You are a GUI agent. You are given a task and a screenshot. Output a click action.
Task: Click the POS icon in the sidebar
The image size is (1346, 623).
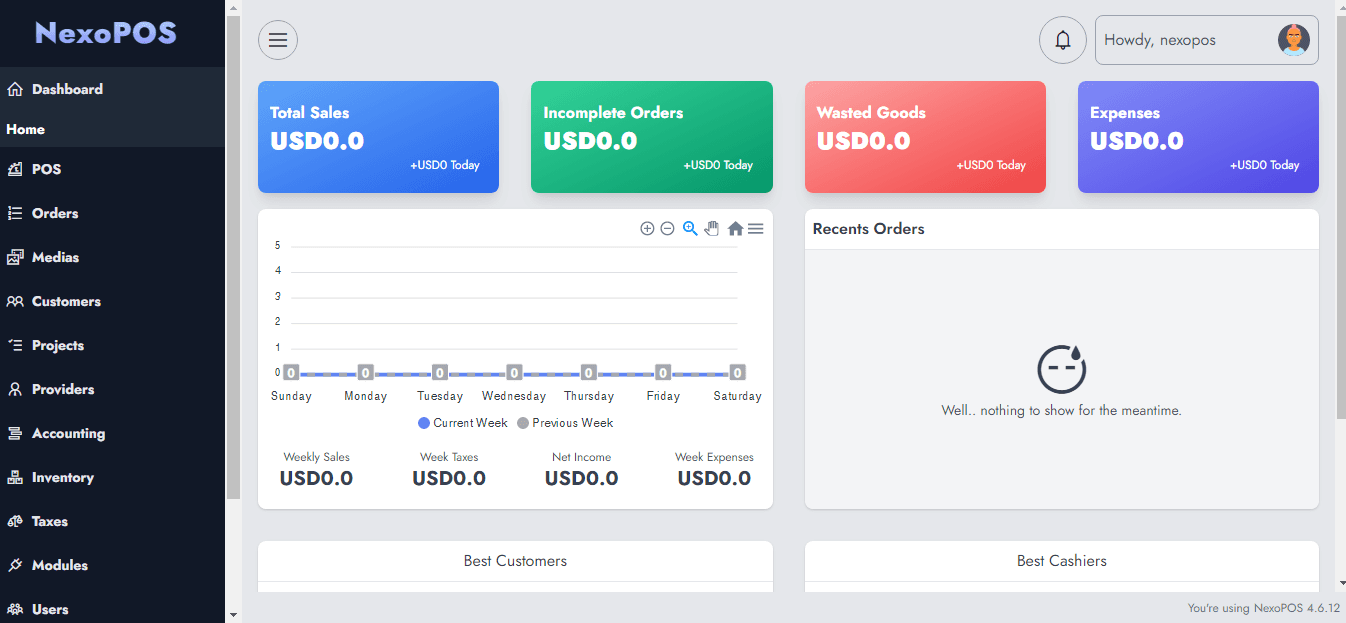[x=15, y=169]
